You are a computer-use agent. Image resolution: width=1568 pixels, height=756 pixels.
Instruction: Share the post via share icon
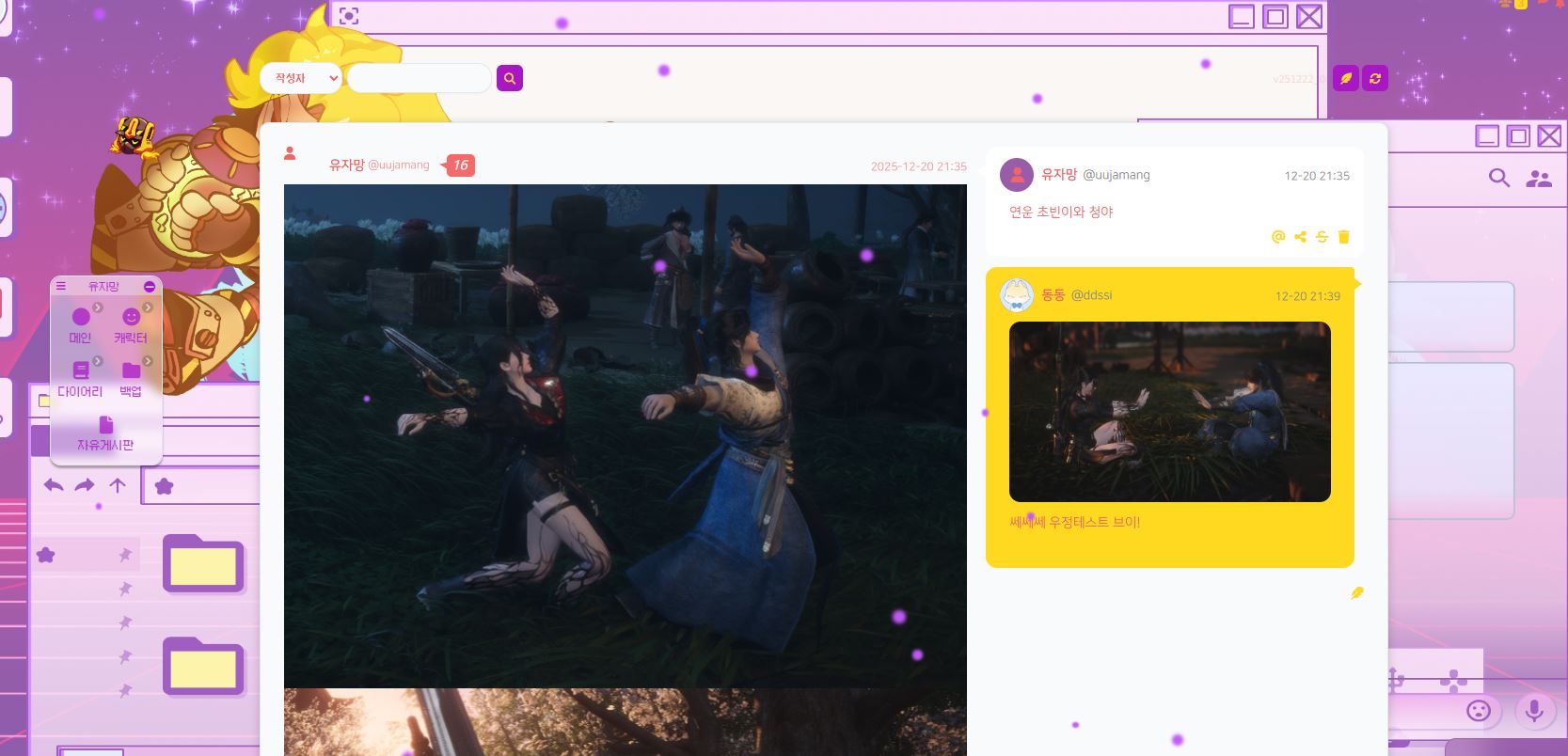pyautogui.click(x=1300, y=237)
